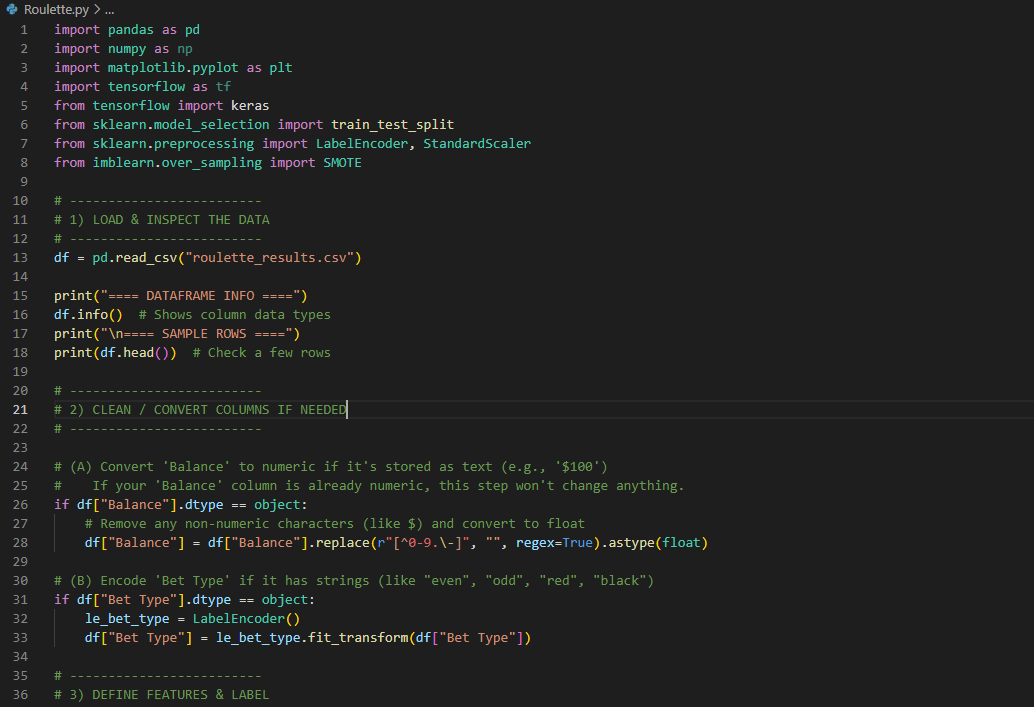Click line number 36 in the gutter

point(20,694)
